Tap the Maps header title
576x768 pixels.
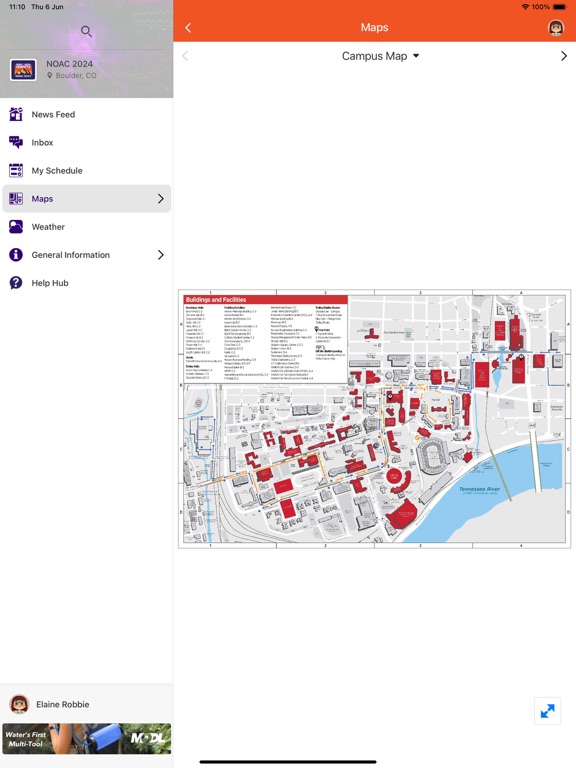[375, 27]
